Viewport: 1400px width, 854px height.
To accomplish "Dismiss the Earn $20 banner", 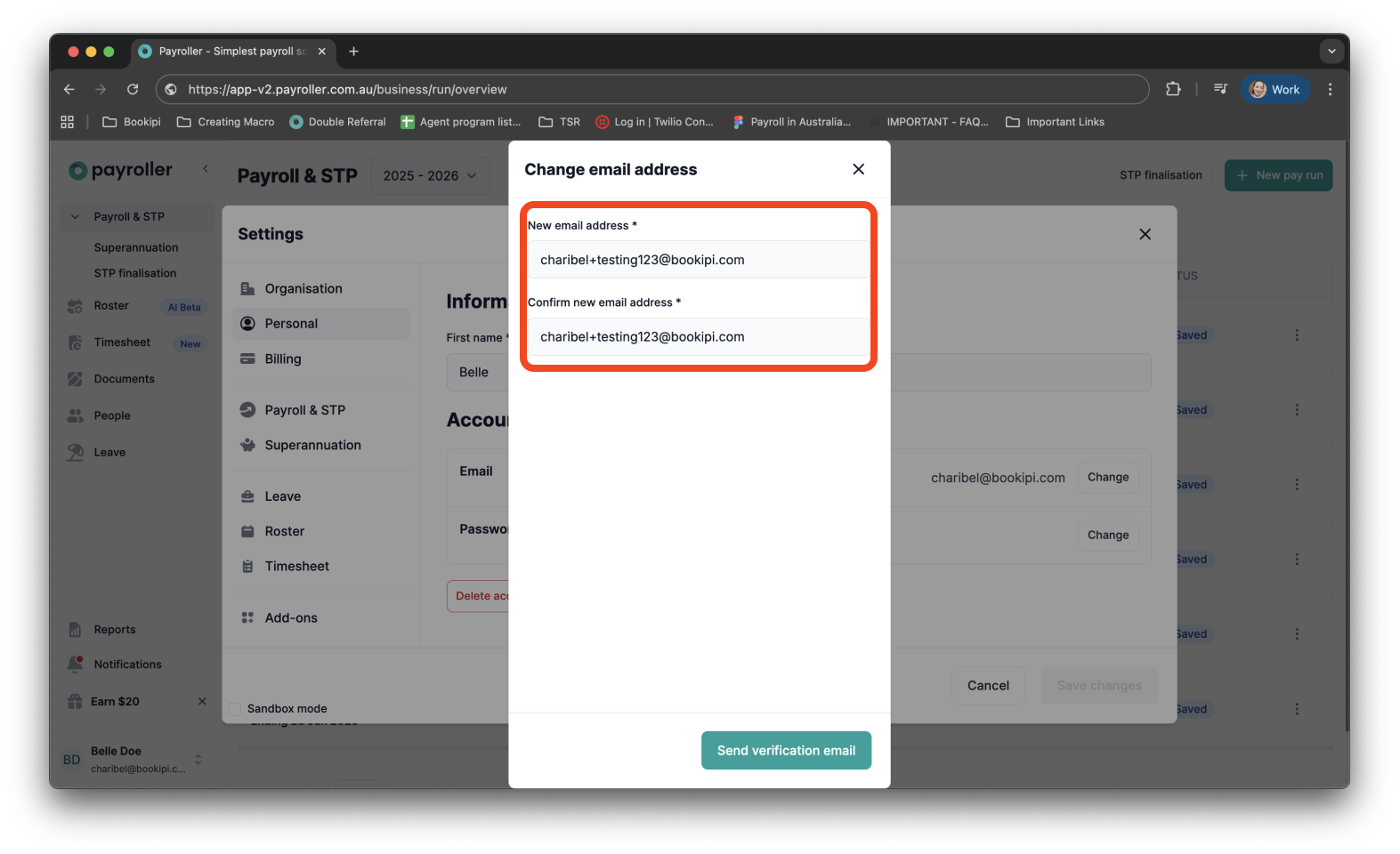I will pyautogui.click(x=202, y=701).
